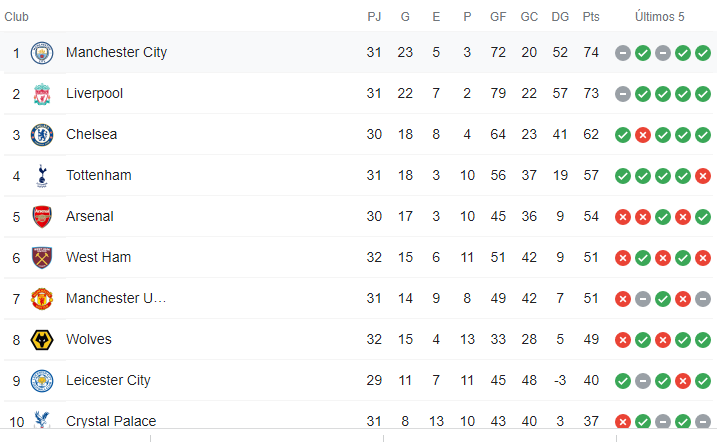Click the Tottenham club crest
This screenshot has width=717, height=442.
point(42,175)
